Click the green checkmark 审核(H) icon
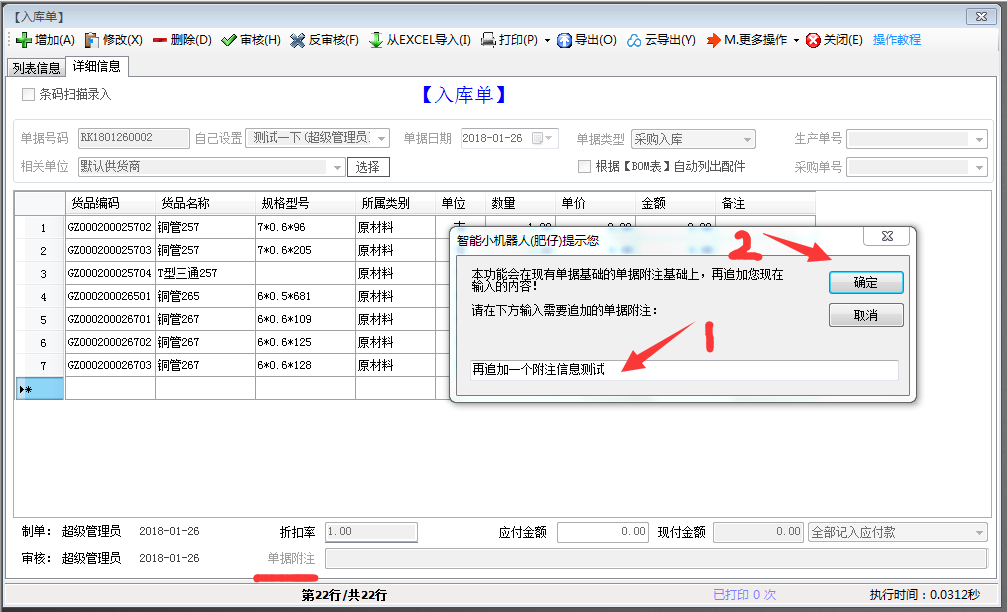Screen dimensions: 1007x612 click(x=229, y=40)
